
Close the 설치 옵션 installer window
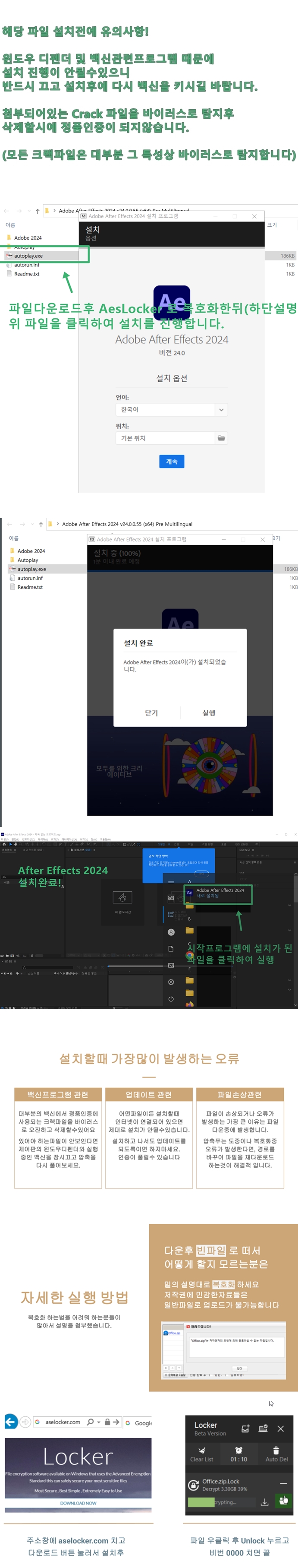tap(254, 216)
